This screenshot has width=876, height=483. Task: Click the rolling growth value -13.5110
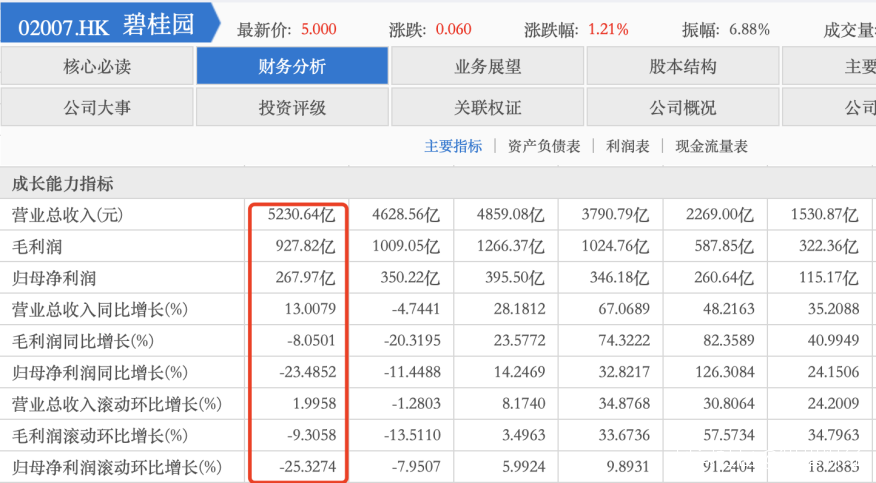tap(412, 436)
